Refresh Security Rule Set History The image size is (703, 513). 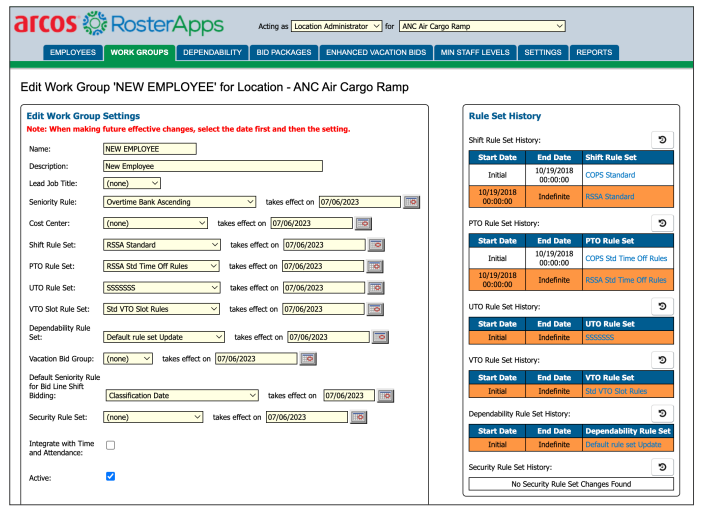(x=662, y=467)
